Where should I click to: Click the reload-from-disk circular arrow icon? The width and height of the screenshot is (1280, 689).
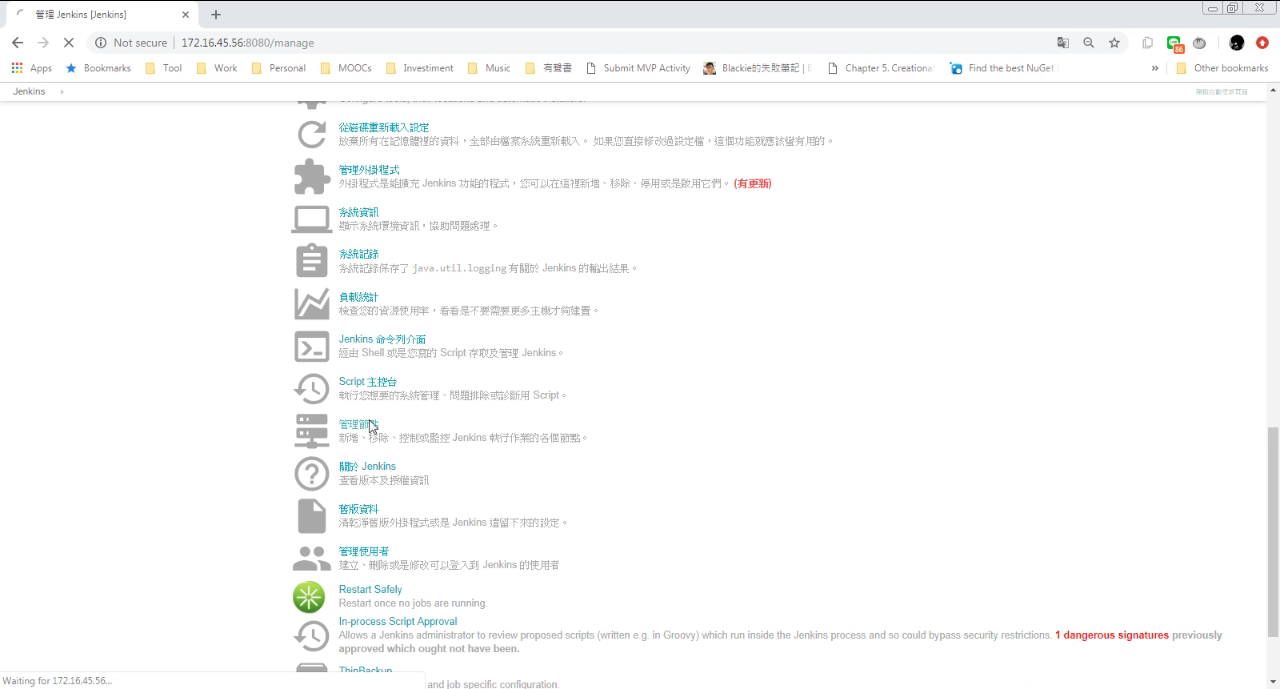[x=311, y=134]
